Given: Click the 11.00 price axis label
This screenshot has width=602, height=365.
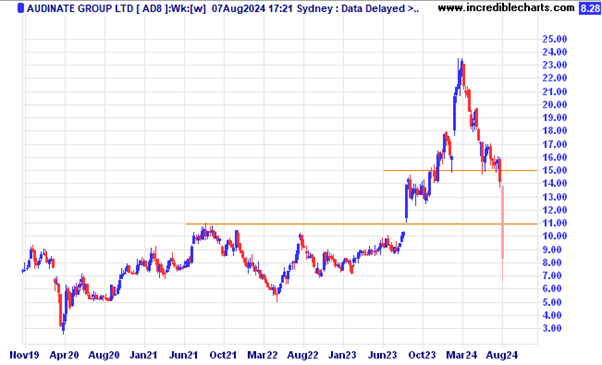Looking at the screenshot, I should 554,223.
